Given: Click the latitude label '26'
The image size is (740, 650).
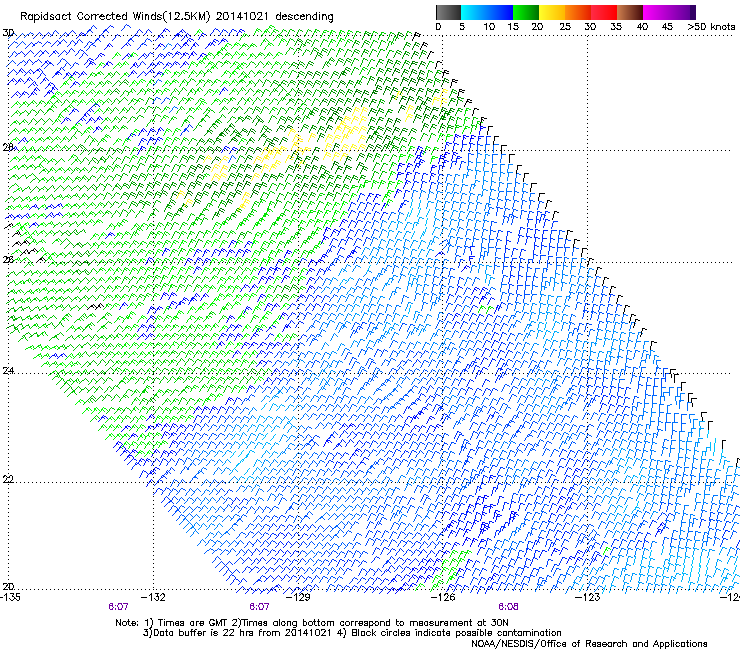Looking at the screenshot, I should coord(8,259).
